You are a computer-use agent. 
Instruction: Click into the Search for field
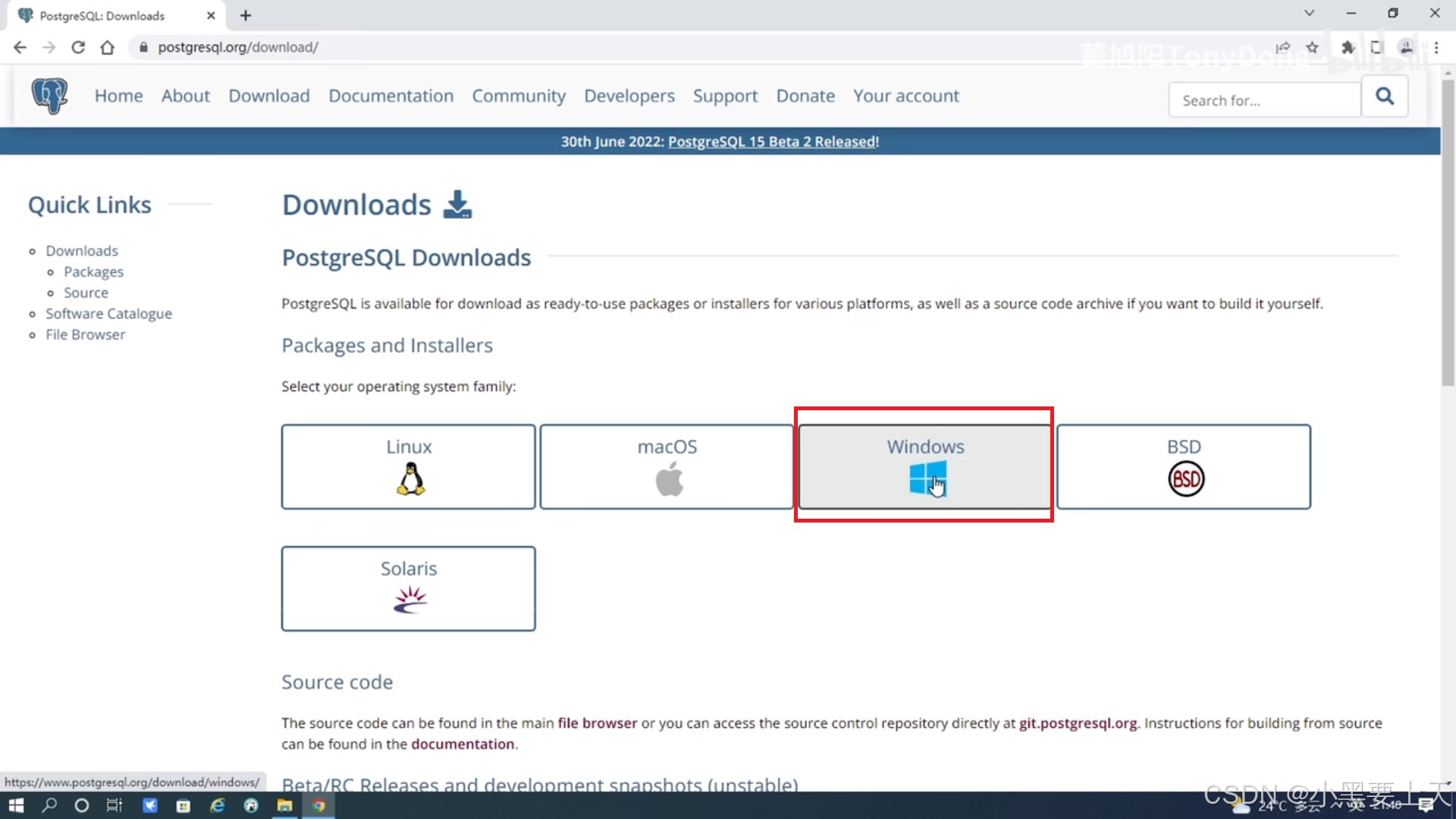[1264, 100]
